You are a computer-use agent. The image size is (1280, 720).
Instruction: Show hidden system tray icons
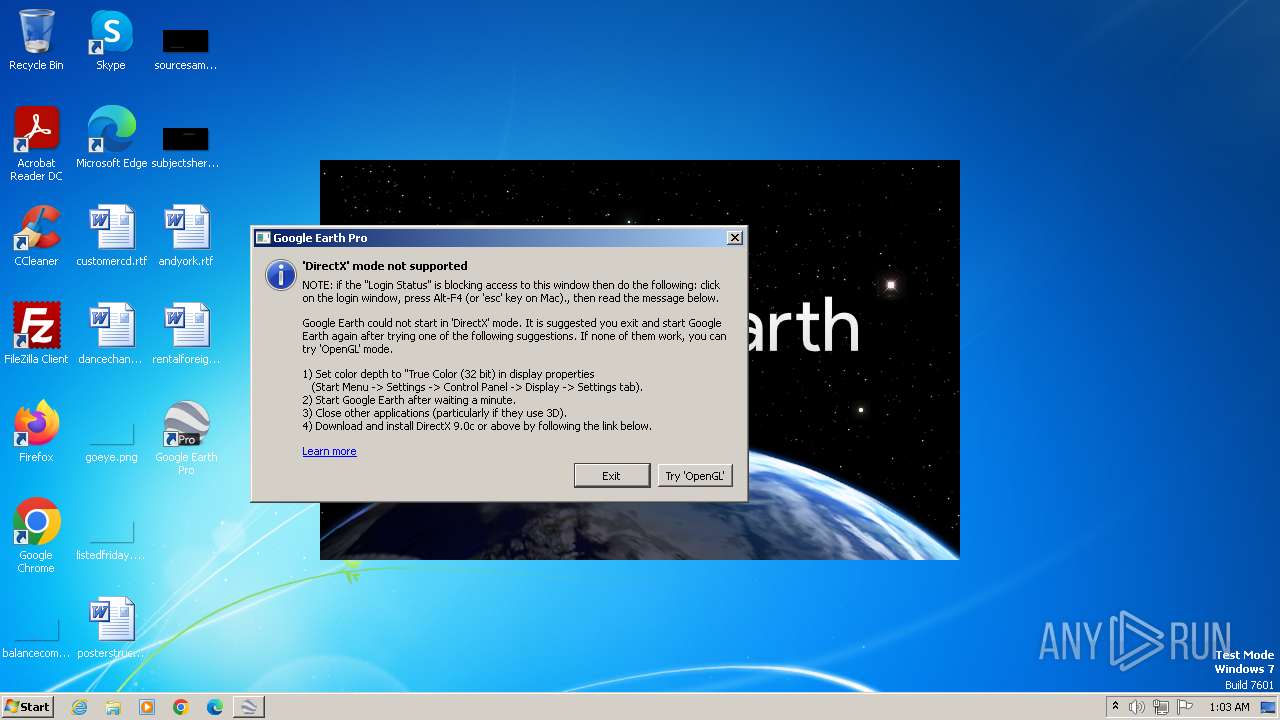click(x=1115, y=706)
